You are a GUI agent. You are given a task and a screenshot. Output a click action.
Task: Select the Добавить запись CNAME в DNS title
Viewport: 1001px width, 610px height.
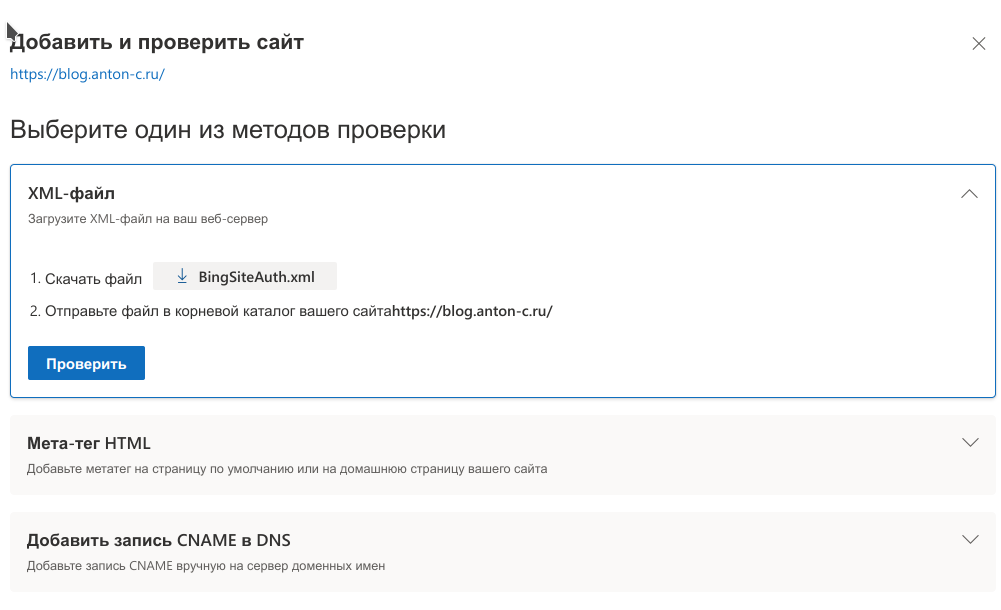pyautogui.click(x=158, y=540)
